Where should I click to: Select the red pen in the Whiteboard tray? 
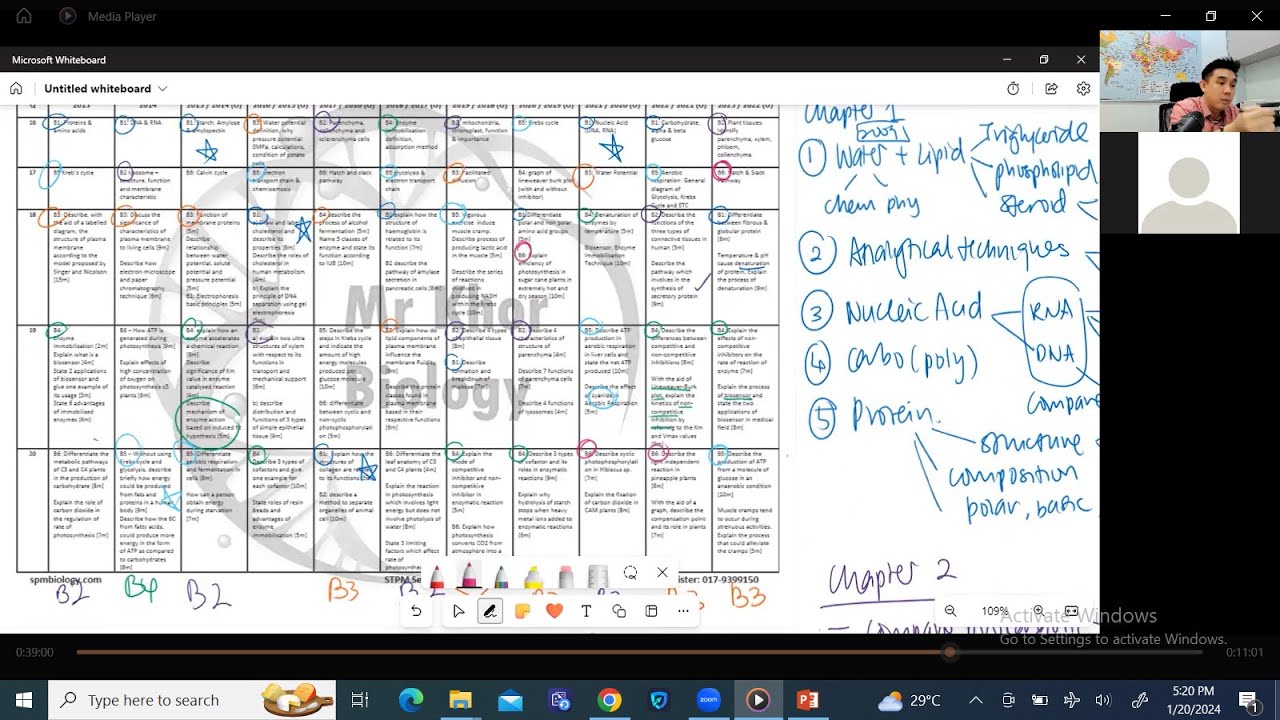tap(437, 576)
